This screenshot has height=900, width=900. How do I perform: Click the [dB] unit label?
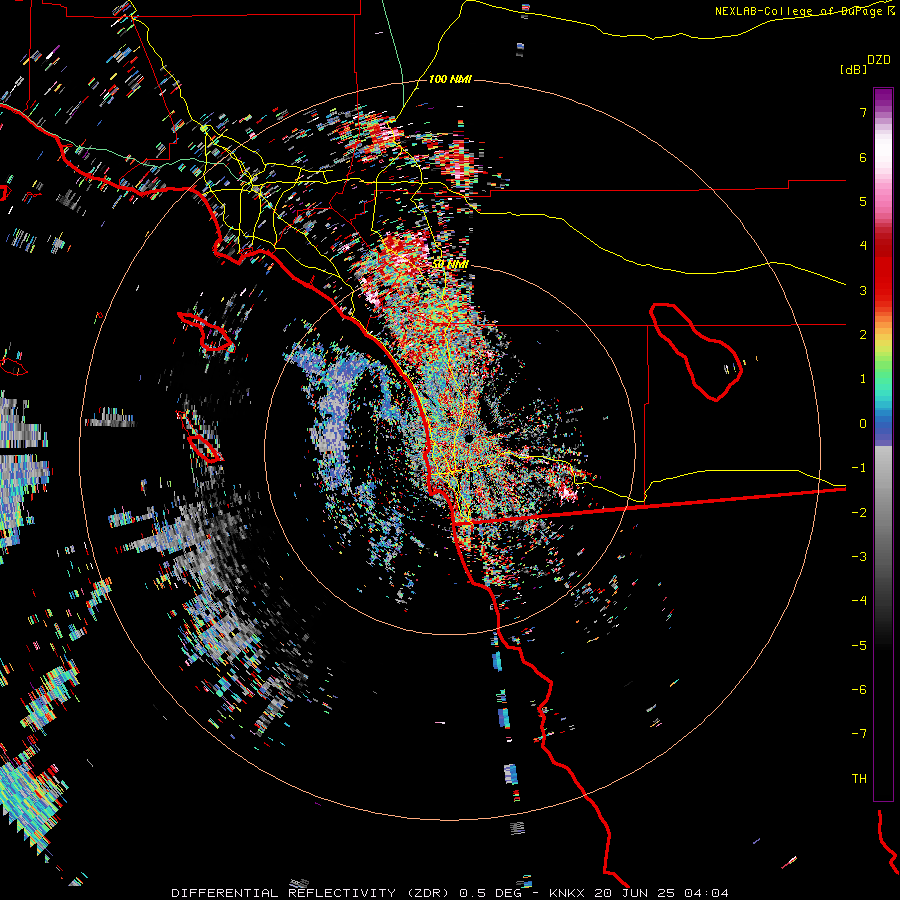(x=853, y=69)
